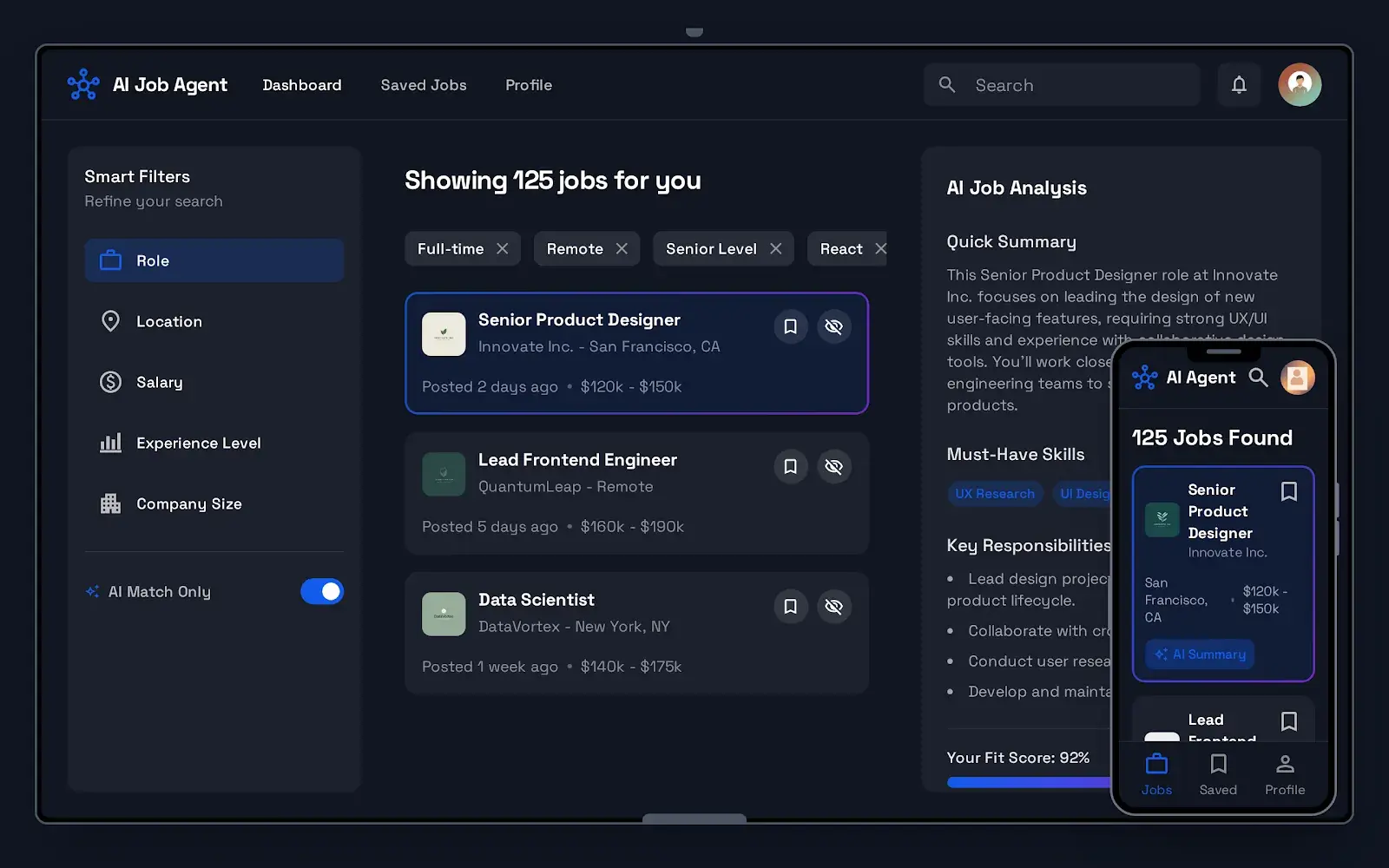
Task: Bookmark the Lead Frontend Engineer job
Action: (x=791, y=466)
